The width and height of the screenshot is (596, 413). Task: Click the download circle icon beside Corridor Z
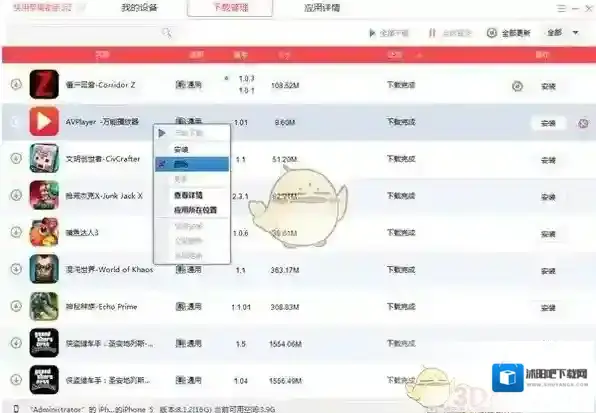pos(16,84)
